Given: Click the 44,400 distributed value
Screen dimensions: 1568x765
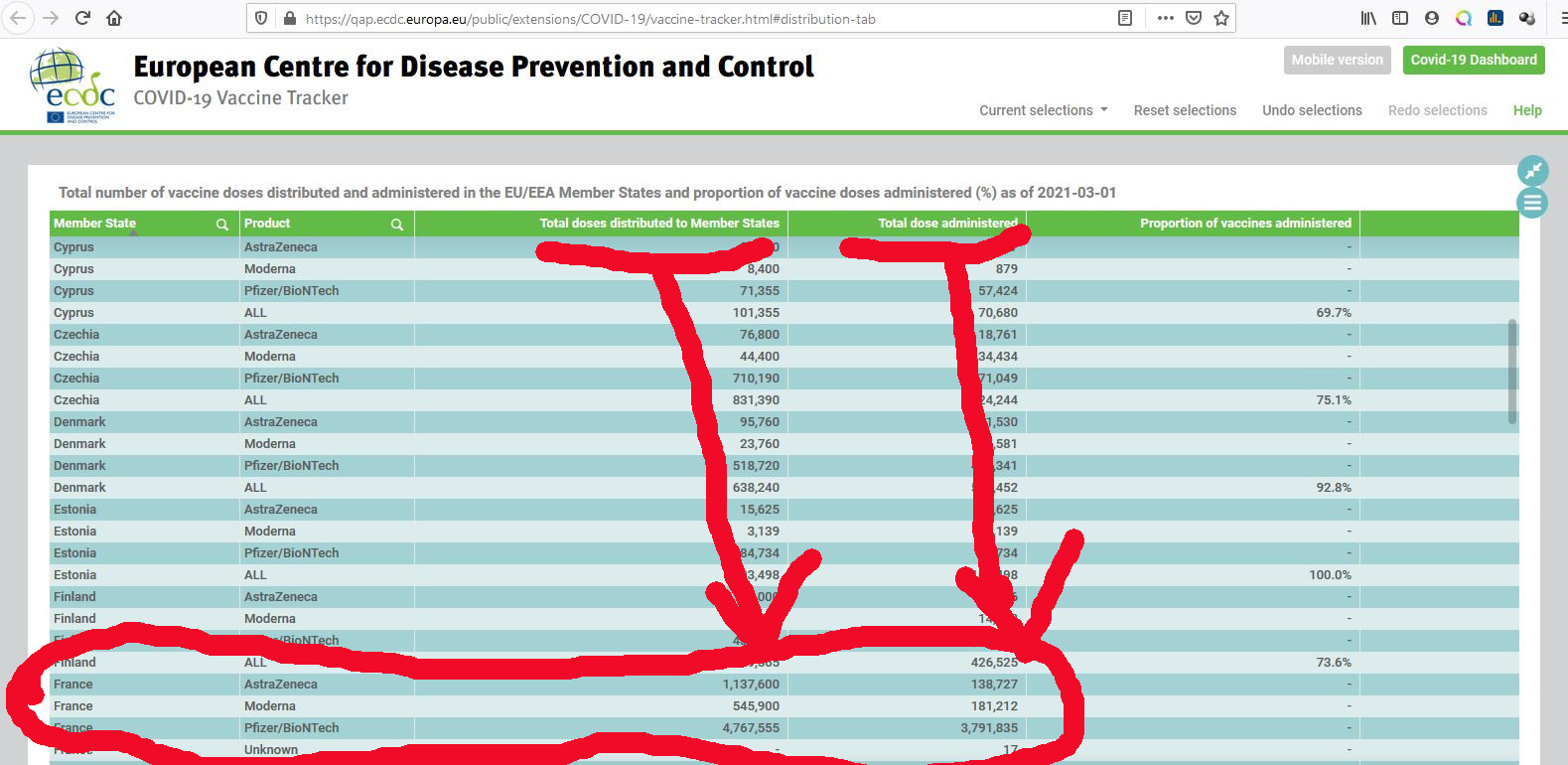Looking at the screenshot, I should click(760, 357).
